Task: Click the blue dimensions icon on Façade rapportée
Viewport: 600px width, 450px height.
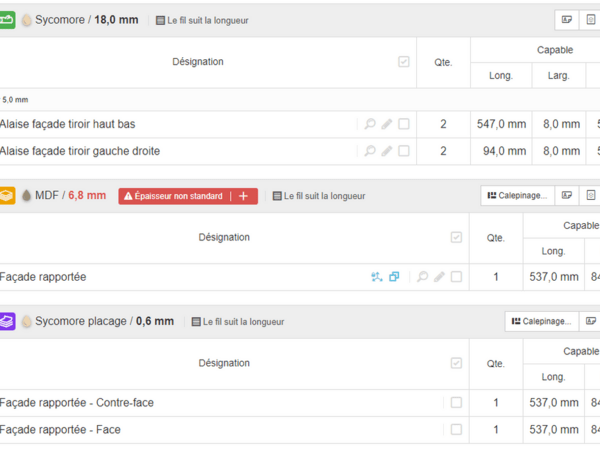Action: 376,277
